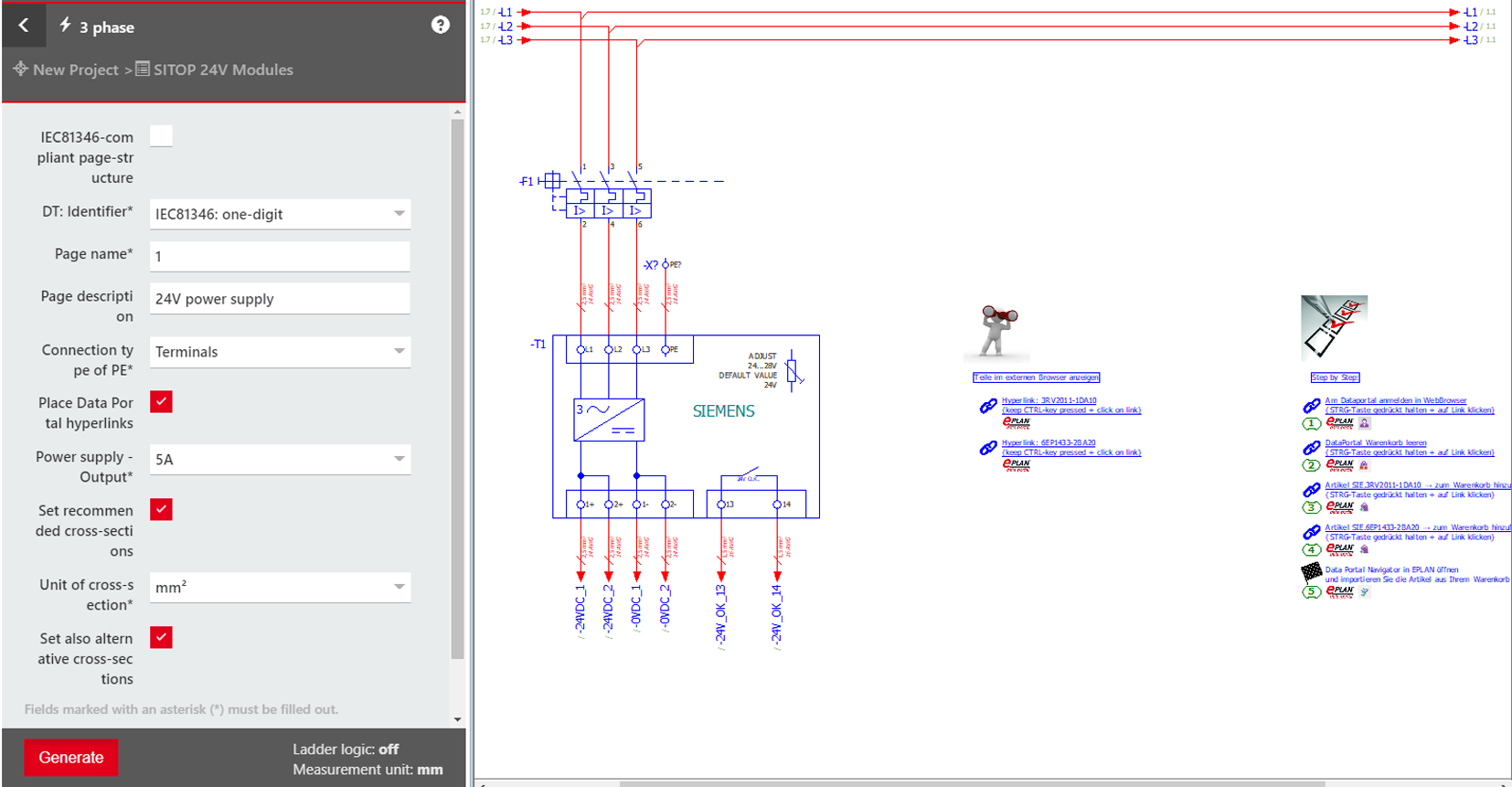
Task: Click the SIEMENS label in schematic
Action: point(723,411)
